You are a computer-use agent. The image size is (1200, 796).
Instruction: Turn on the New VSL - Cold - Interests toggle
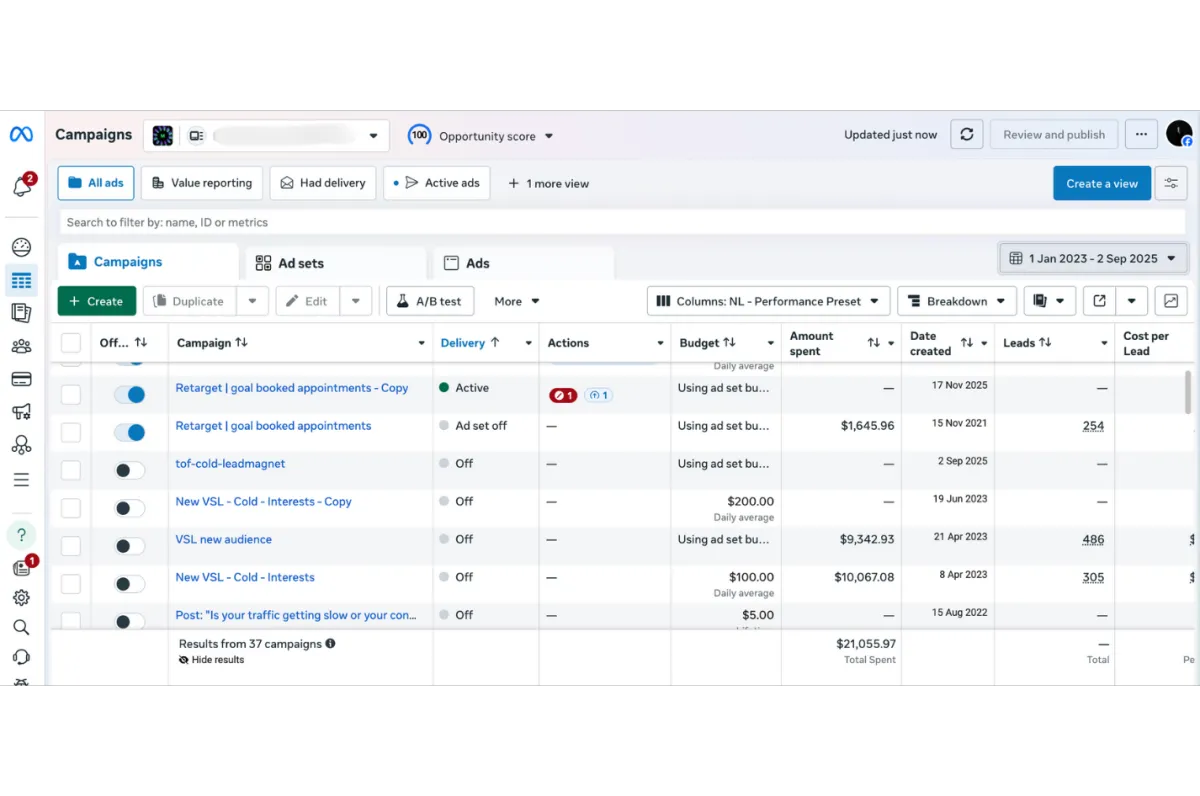click(x=129, y=584)
